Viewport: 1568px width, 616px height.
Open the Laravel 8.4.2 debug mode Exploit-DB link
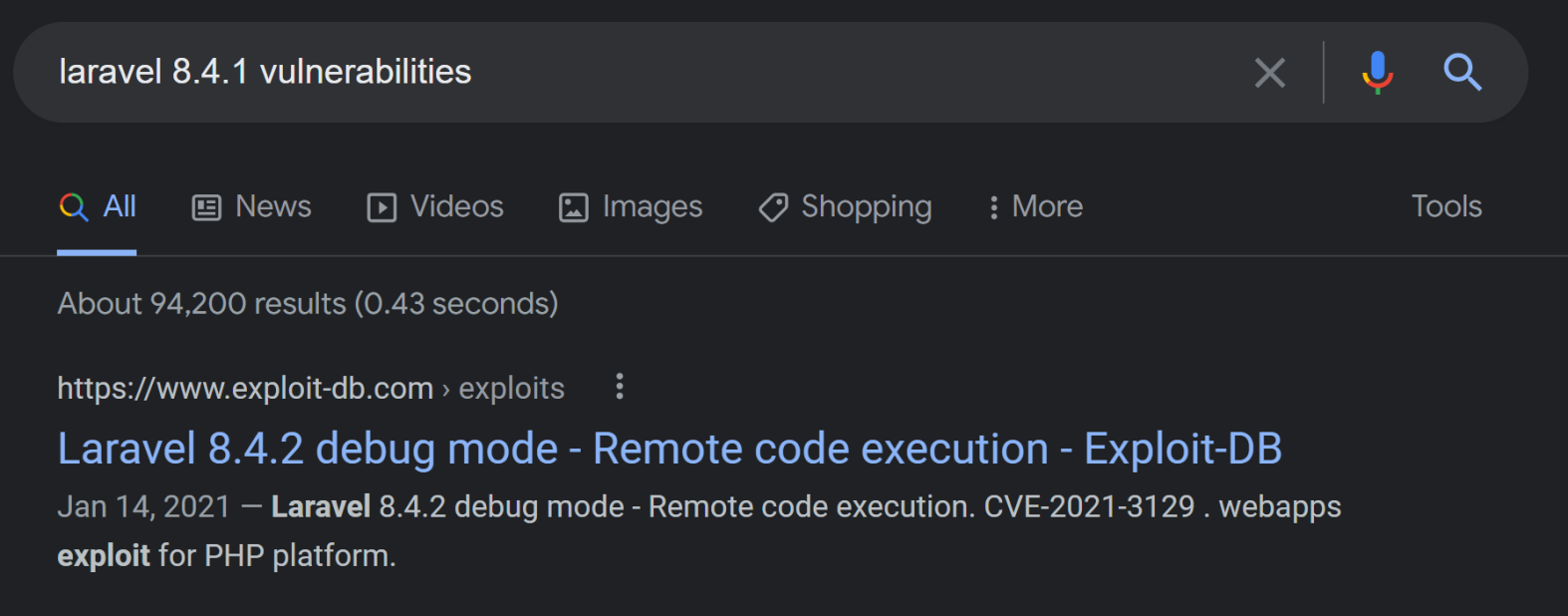(669, 450)
